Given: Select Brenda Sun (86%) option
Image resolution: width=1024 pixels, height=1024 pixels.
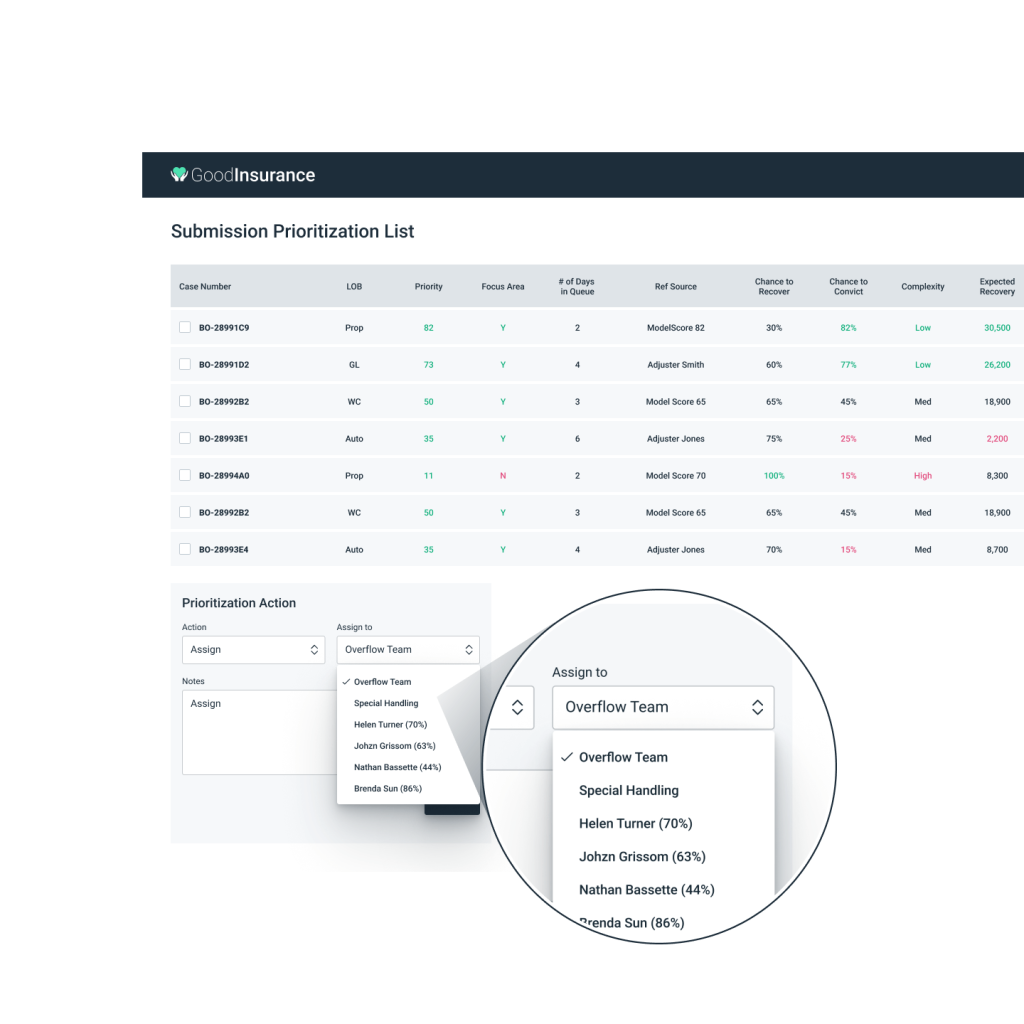Looking at the screenshot, I should pos(387,789).
